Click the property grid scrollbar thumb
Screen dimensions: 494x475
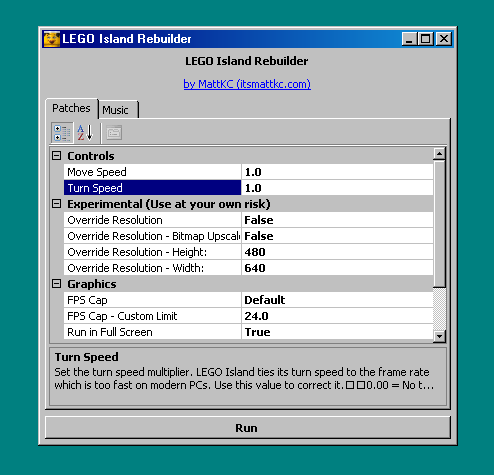point(439,224)
